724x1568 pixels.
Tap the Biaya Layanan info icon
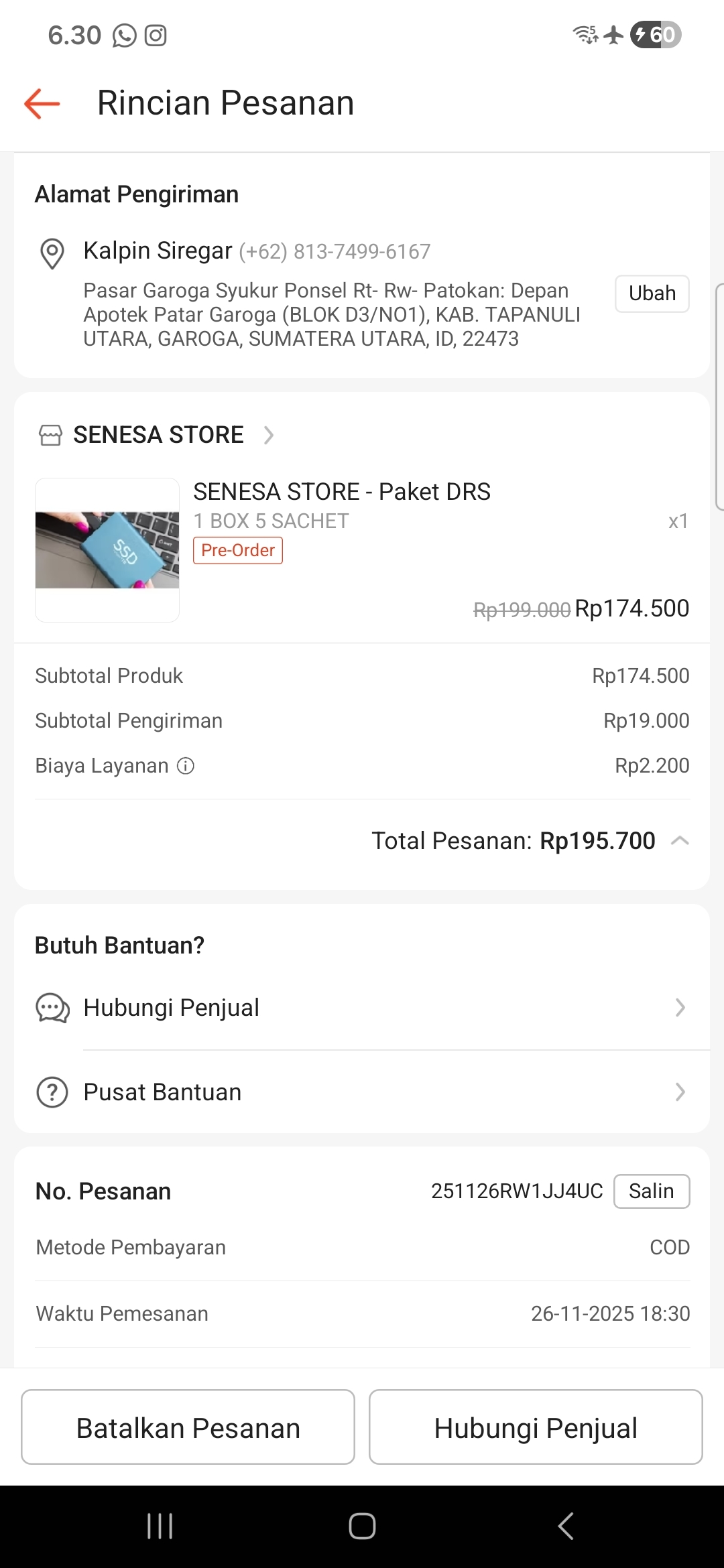pyautogui.click(x=186, y=766)
